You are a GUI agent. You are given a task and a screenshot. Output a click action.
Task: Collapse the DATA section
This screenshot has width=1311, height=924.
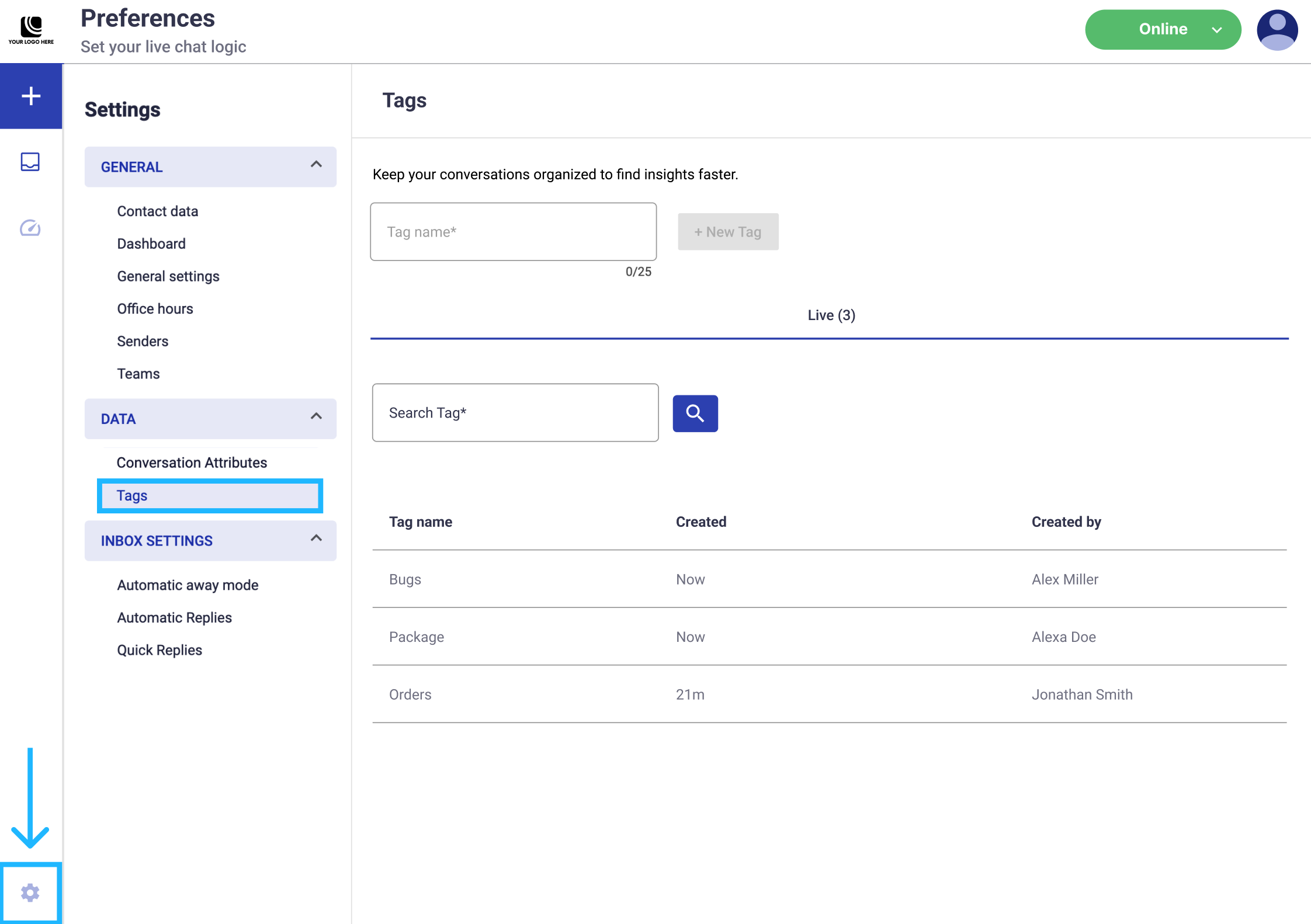[316, 416]
